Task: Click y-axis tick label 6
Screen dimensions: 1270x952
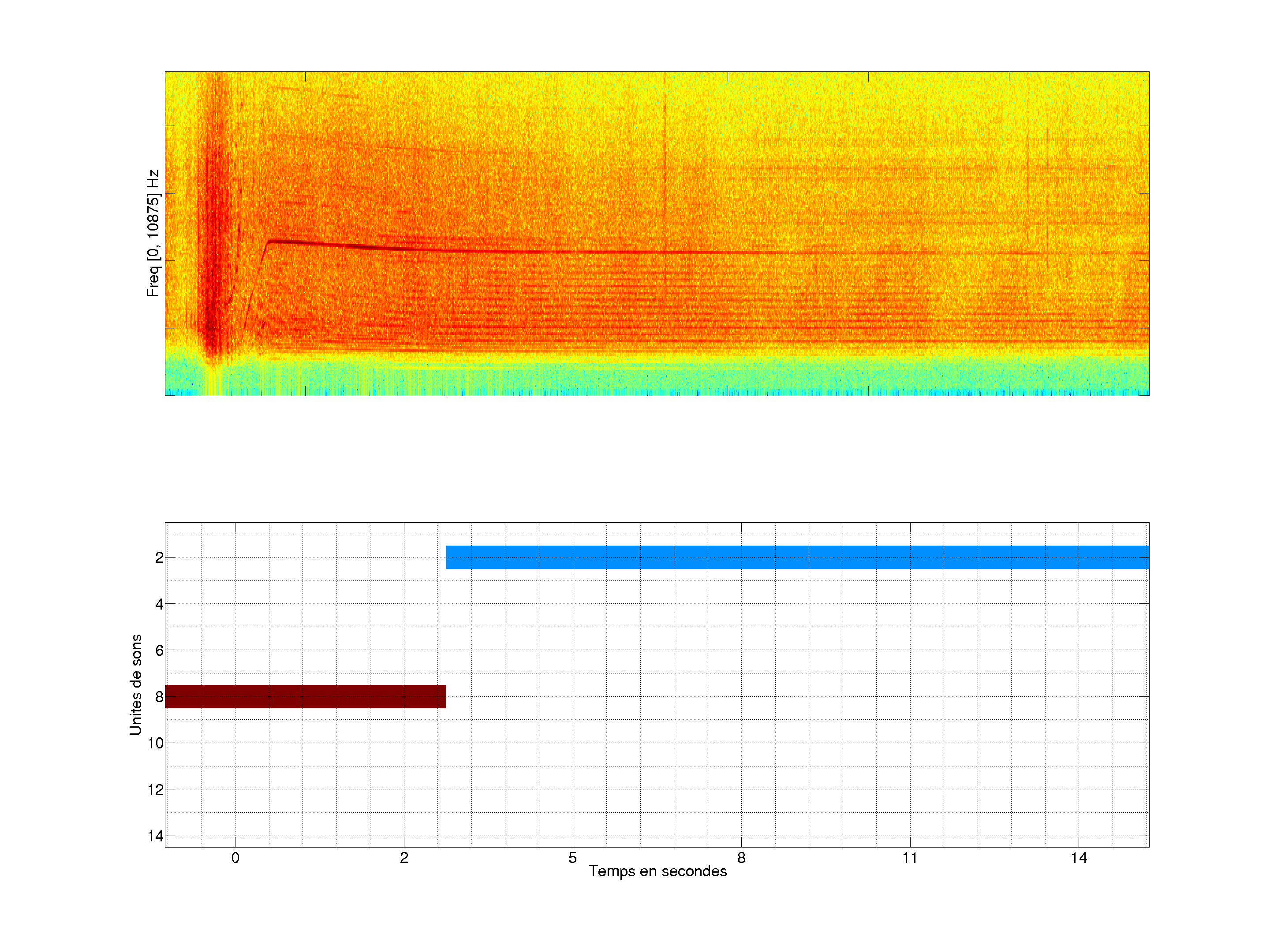Action: (x=159, y=650)
